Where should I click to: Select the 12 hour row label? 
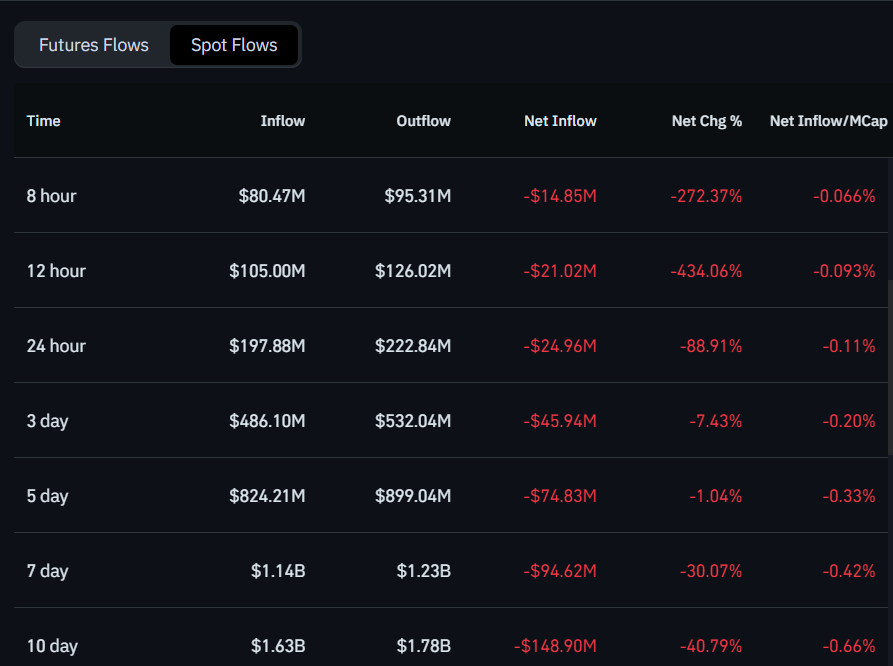(56, 271)
